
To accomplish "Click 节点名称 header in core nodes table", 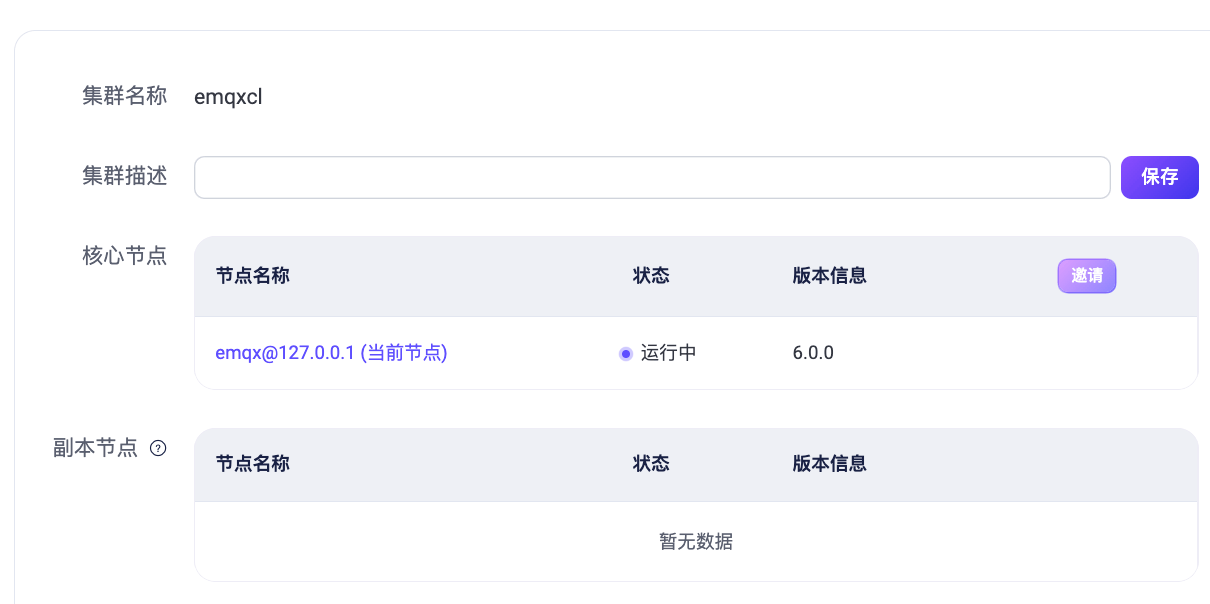I will click(x=252, y=276).
